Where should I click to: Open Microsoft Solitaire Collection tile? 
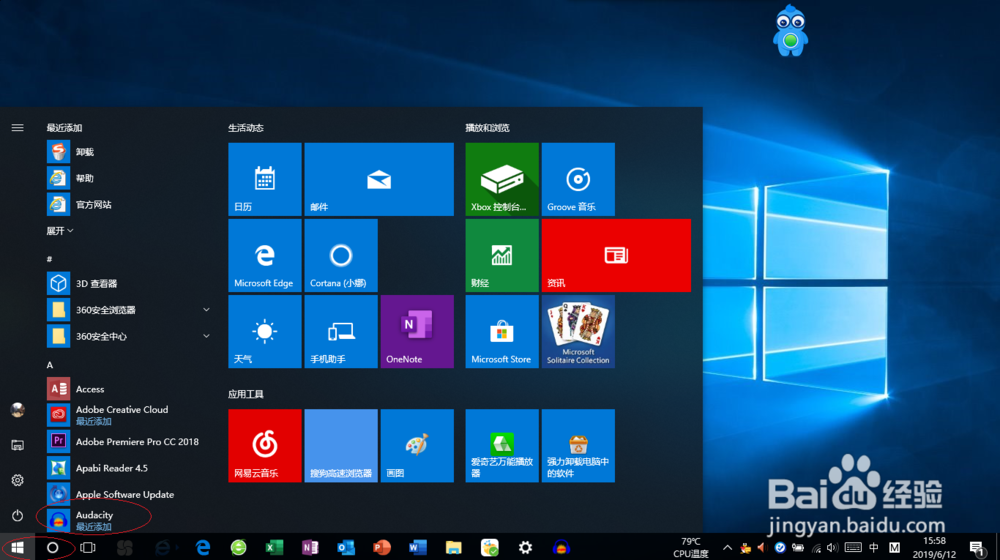[x=578, y=331]
